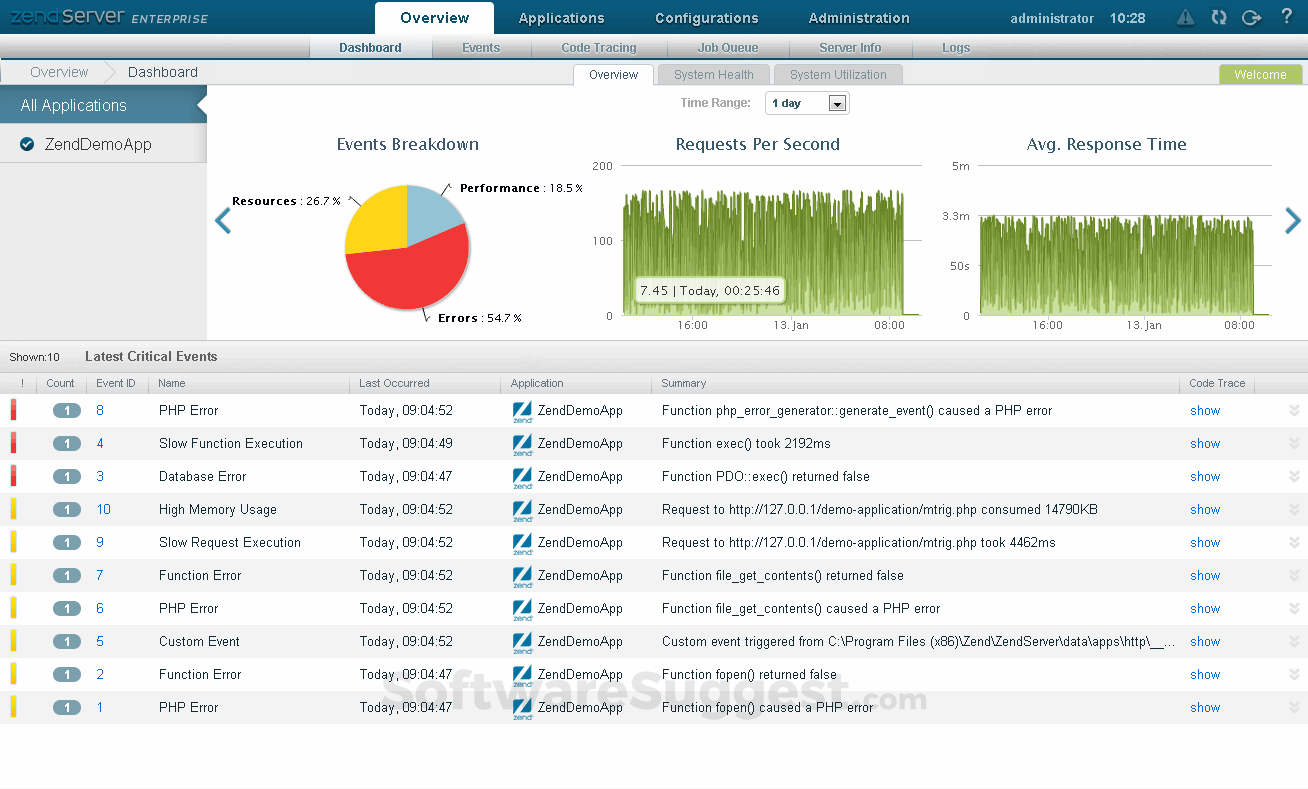Expand details for the PHP Error event row
The image size is (1308, 789).
(x=1294, y=410)
